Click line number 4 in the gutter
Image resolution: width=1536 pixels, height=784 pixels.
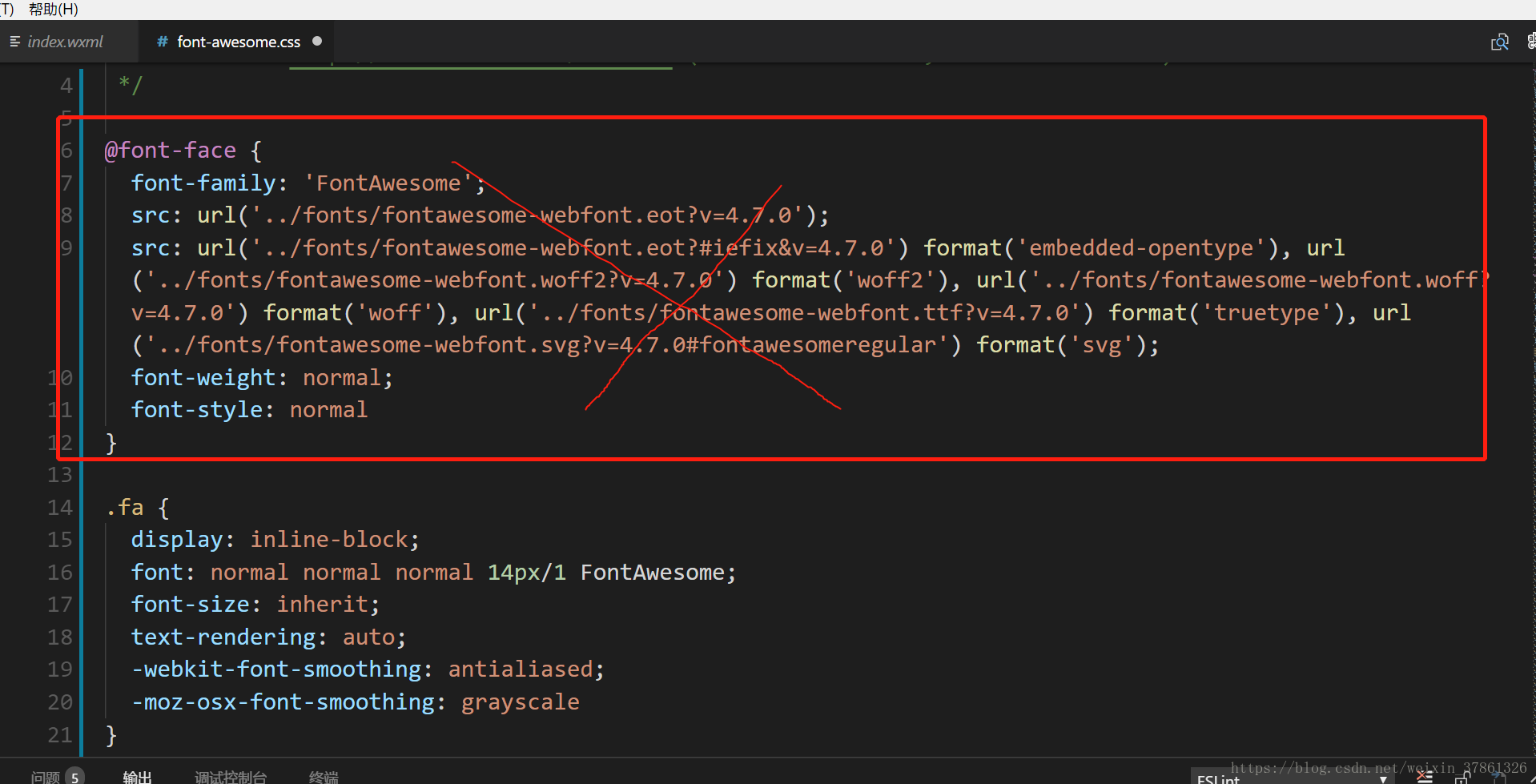(66, 86)
